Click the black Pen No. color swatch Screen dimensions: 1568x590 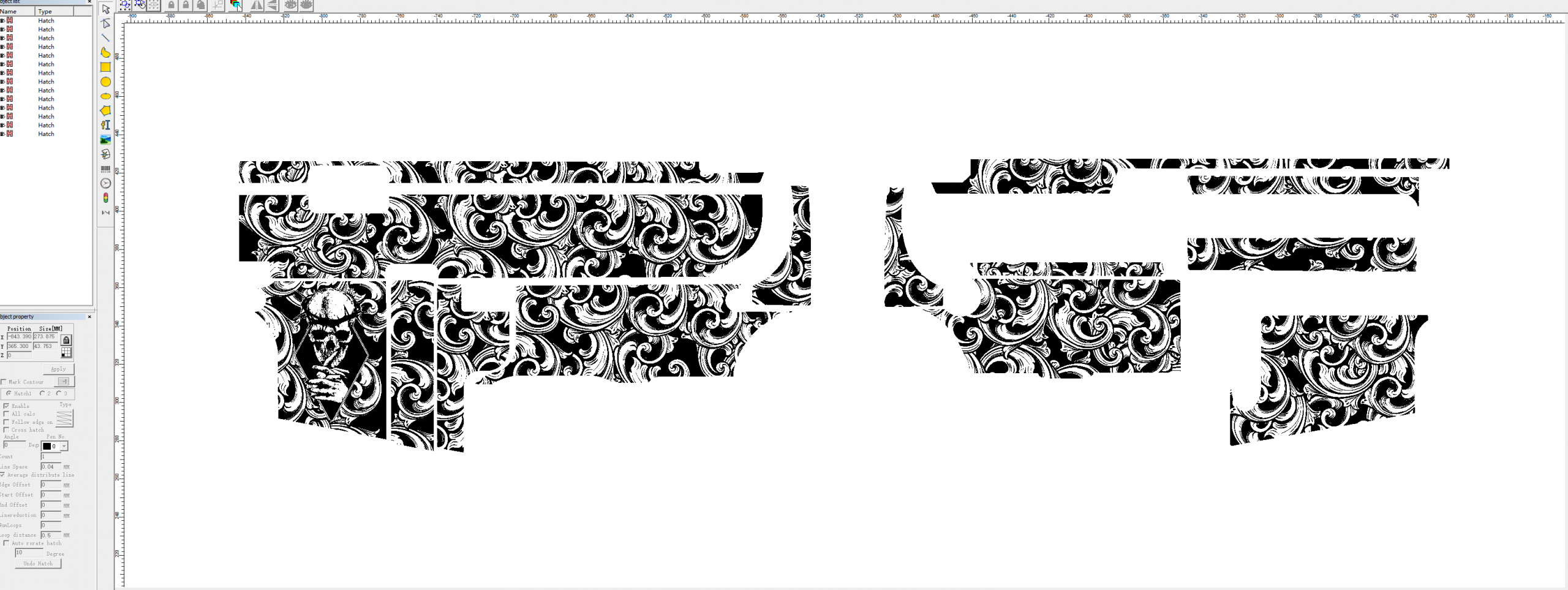click(47, 446)
